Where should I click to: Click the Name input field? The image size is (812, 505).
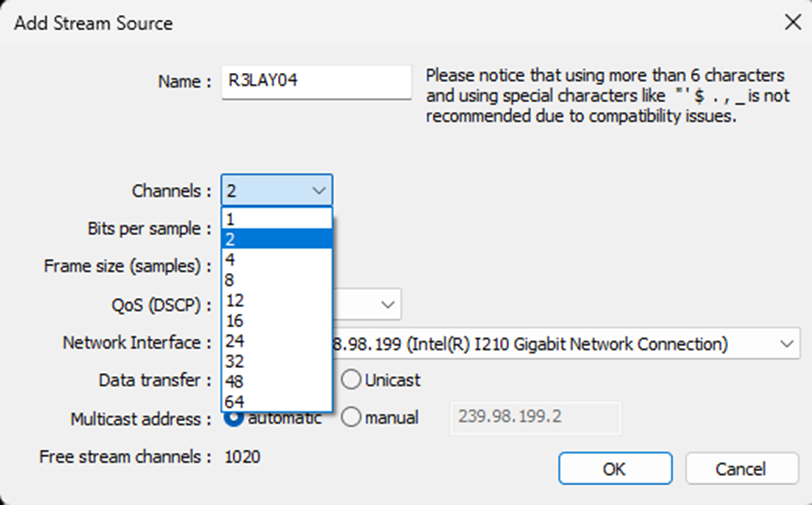(316, 82)
